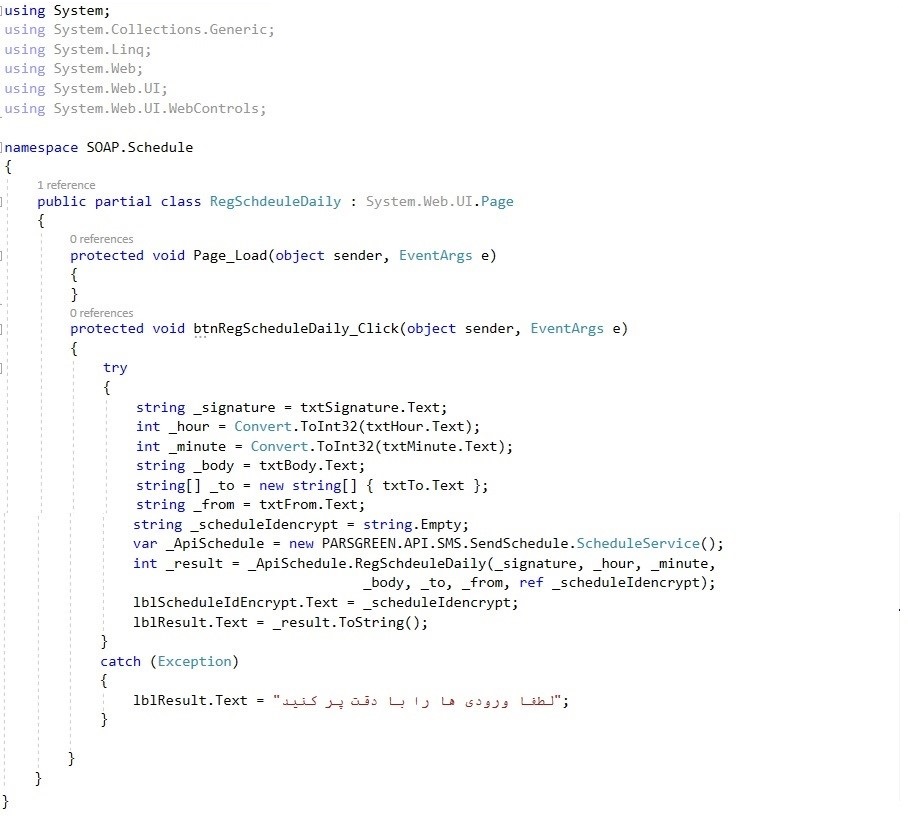Image resolution: width=908 pixels, height=830 pixels.
Task: Click Convert in the _hour assignment line
Action: (x=262, y=426)
